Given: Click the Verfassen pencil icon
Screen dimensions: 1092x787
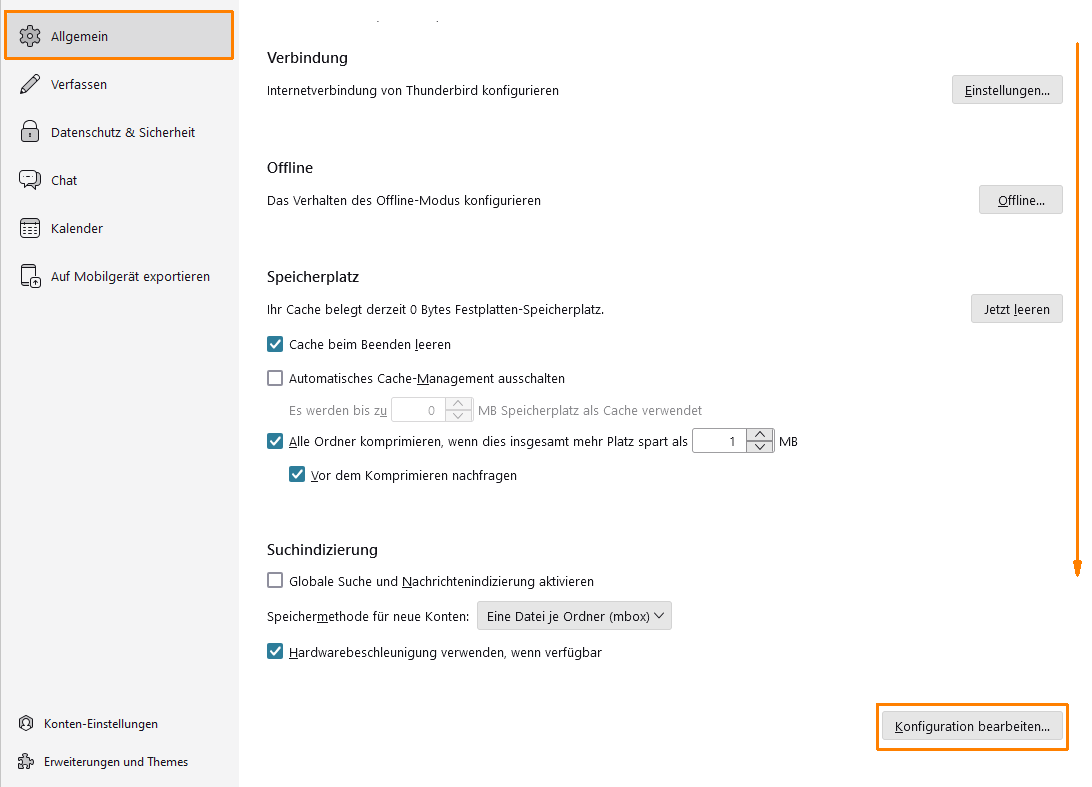Looking at the screenshot, I should pyautogui.click(x=30, y=84).
